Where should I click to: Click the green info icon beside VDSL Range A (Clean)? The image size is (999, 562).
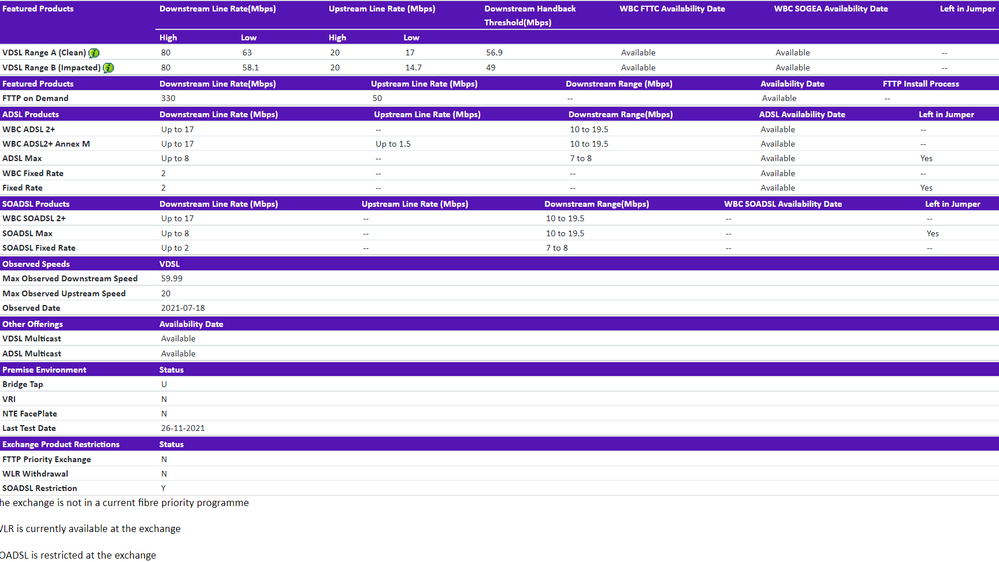94,53
